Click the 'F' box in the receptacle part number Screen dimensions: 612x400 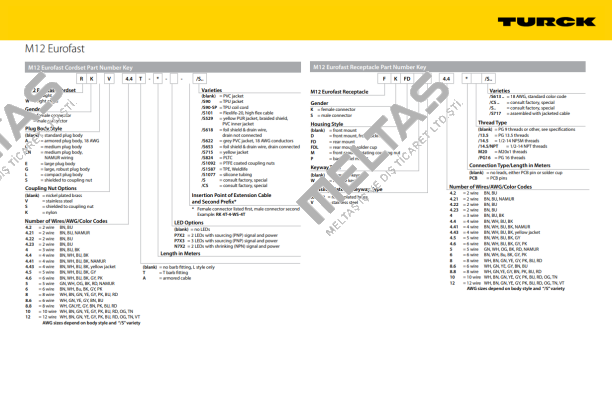pos(384,79)
